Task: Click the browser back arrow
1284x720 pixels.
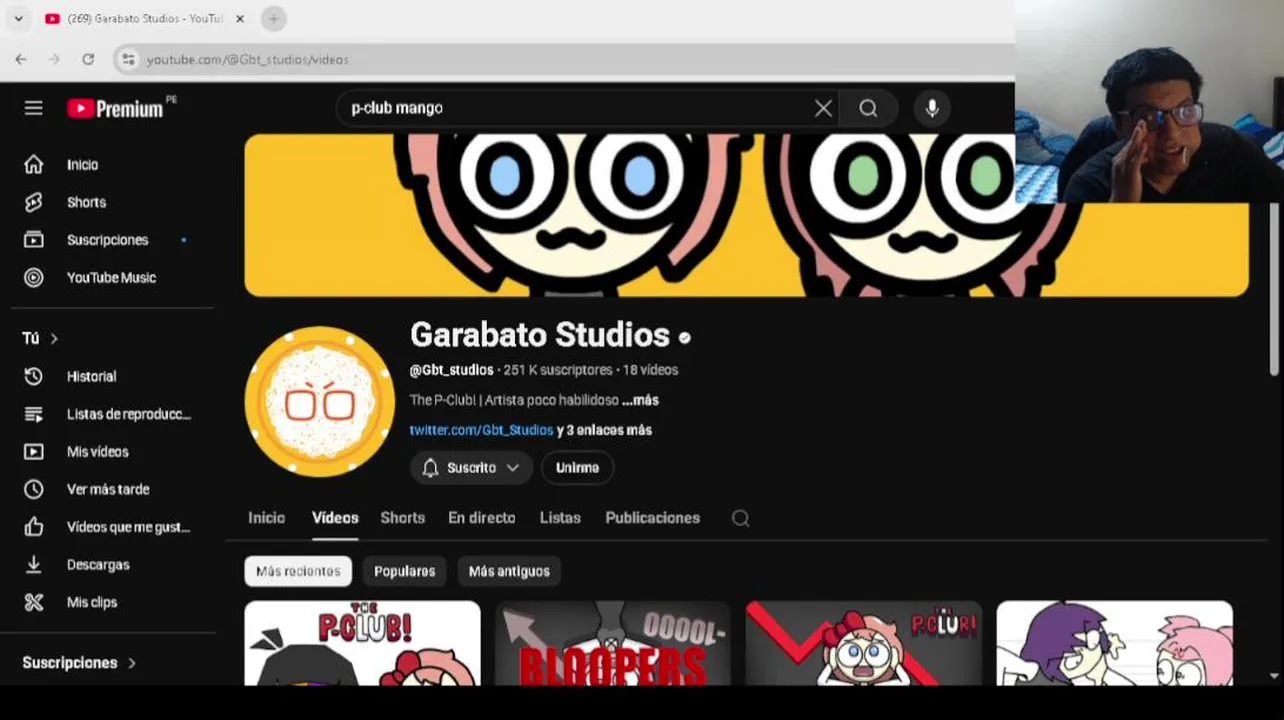Action: [21, 60]
